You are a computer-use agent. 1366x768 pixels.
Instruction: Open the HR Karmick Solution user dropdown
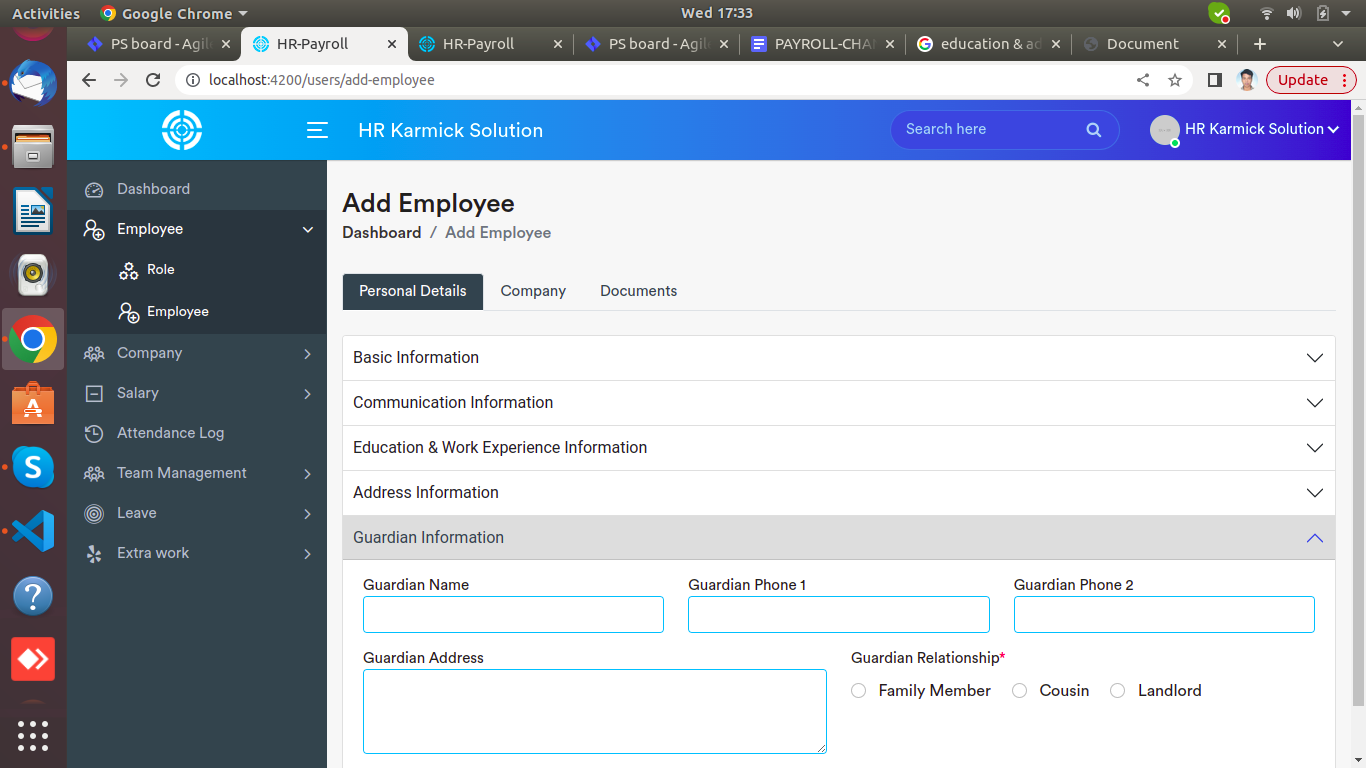pos(1260,129)
